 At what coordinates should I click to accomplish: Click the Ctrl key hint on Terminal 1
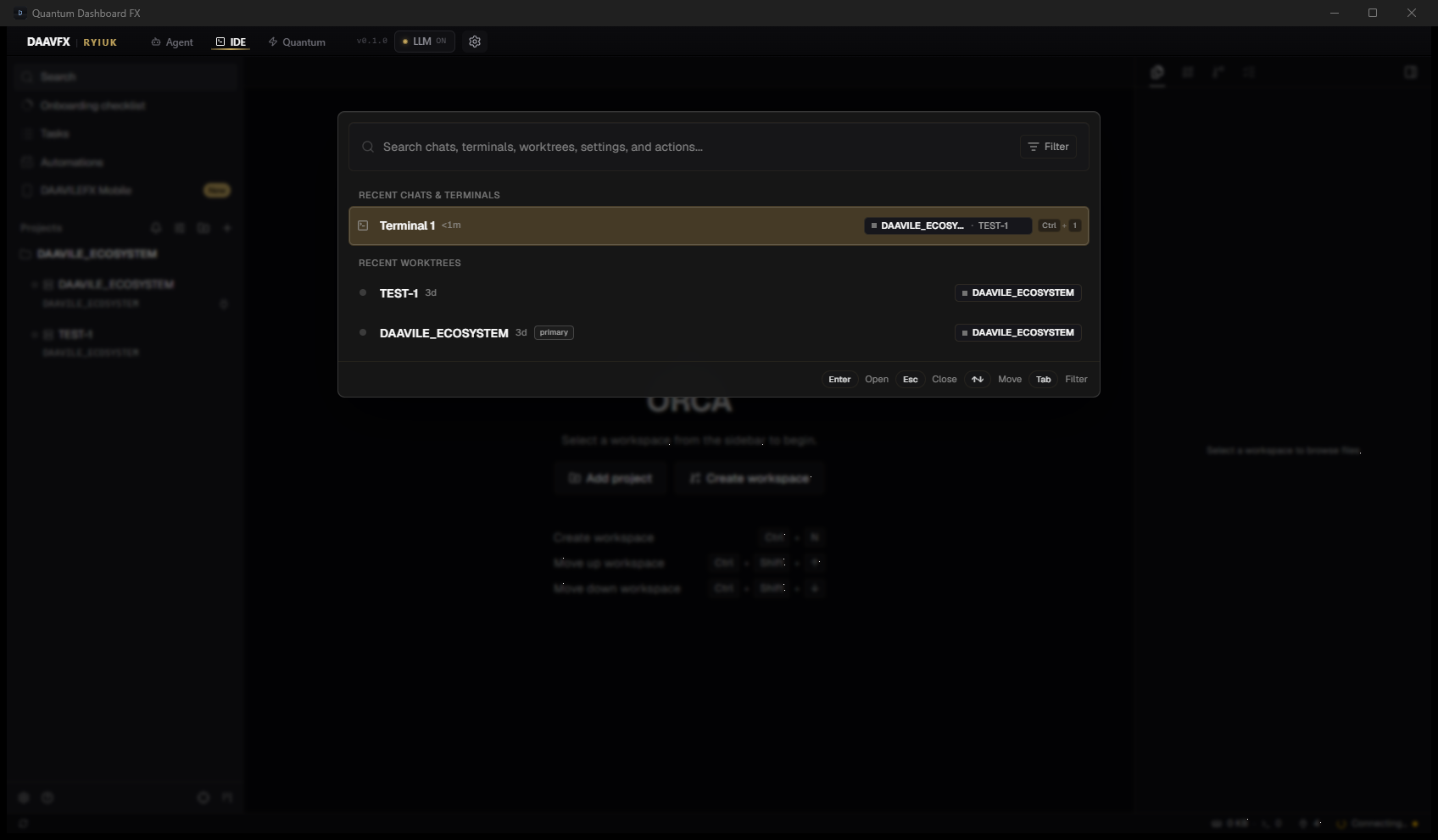(1049, 225)
